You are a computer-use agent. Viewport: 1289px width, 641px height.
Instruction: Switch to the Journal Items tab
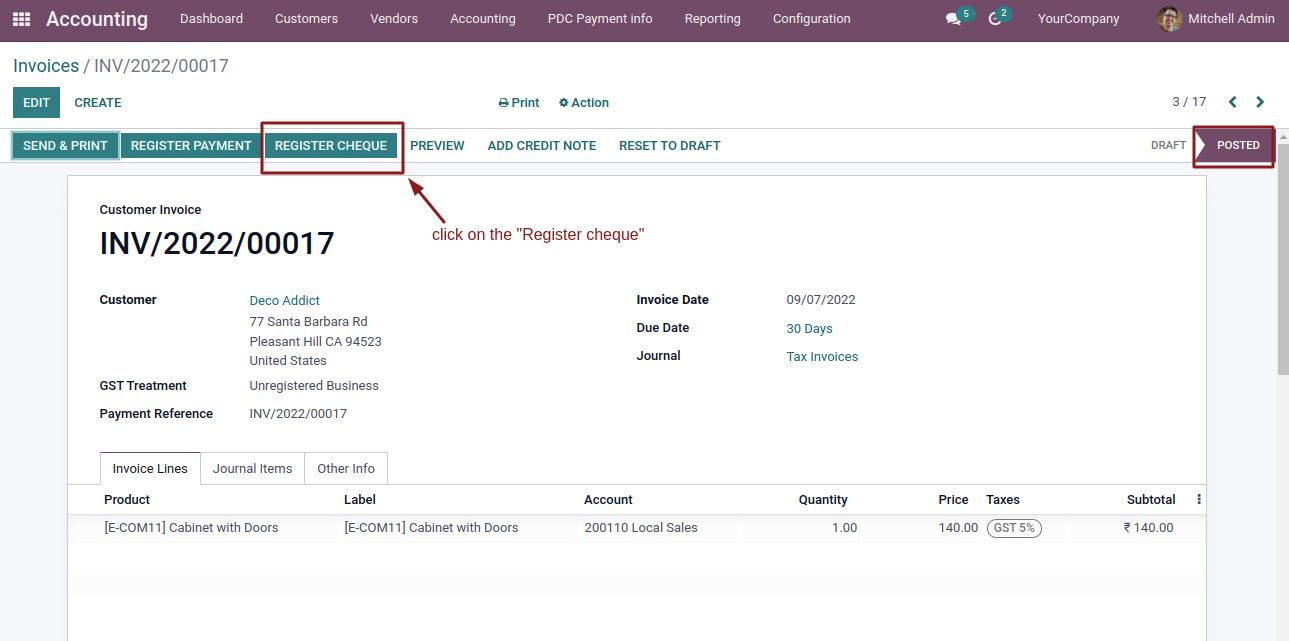(252, 468)
